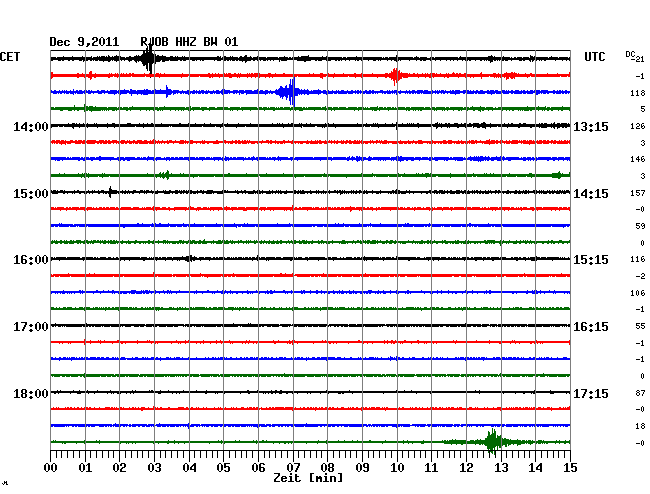Select the DC offset value "-2"
The width and height of the screenshot is (650, 494).
640,276
